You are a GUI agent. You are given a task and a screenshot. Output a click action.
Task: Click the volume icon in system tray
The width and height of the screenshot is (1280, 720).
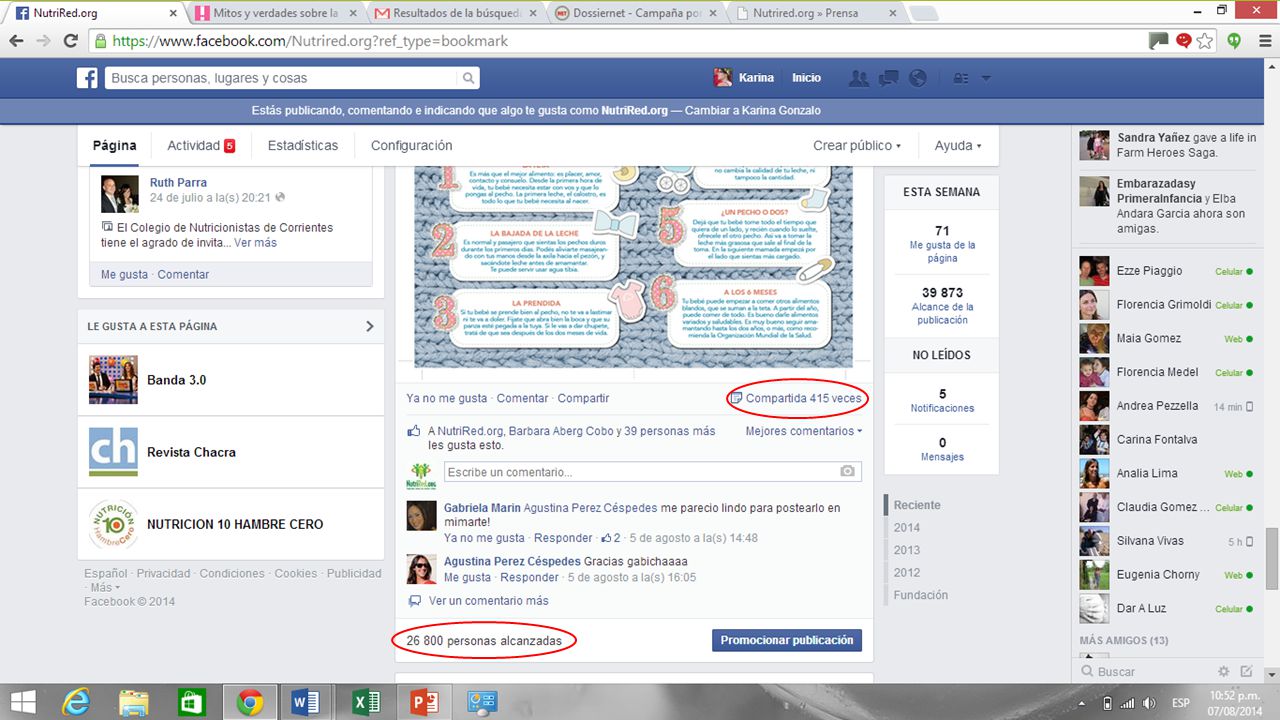[x=1149, y=702]
